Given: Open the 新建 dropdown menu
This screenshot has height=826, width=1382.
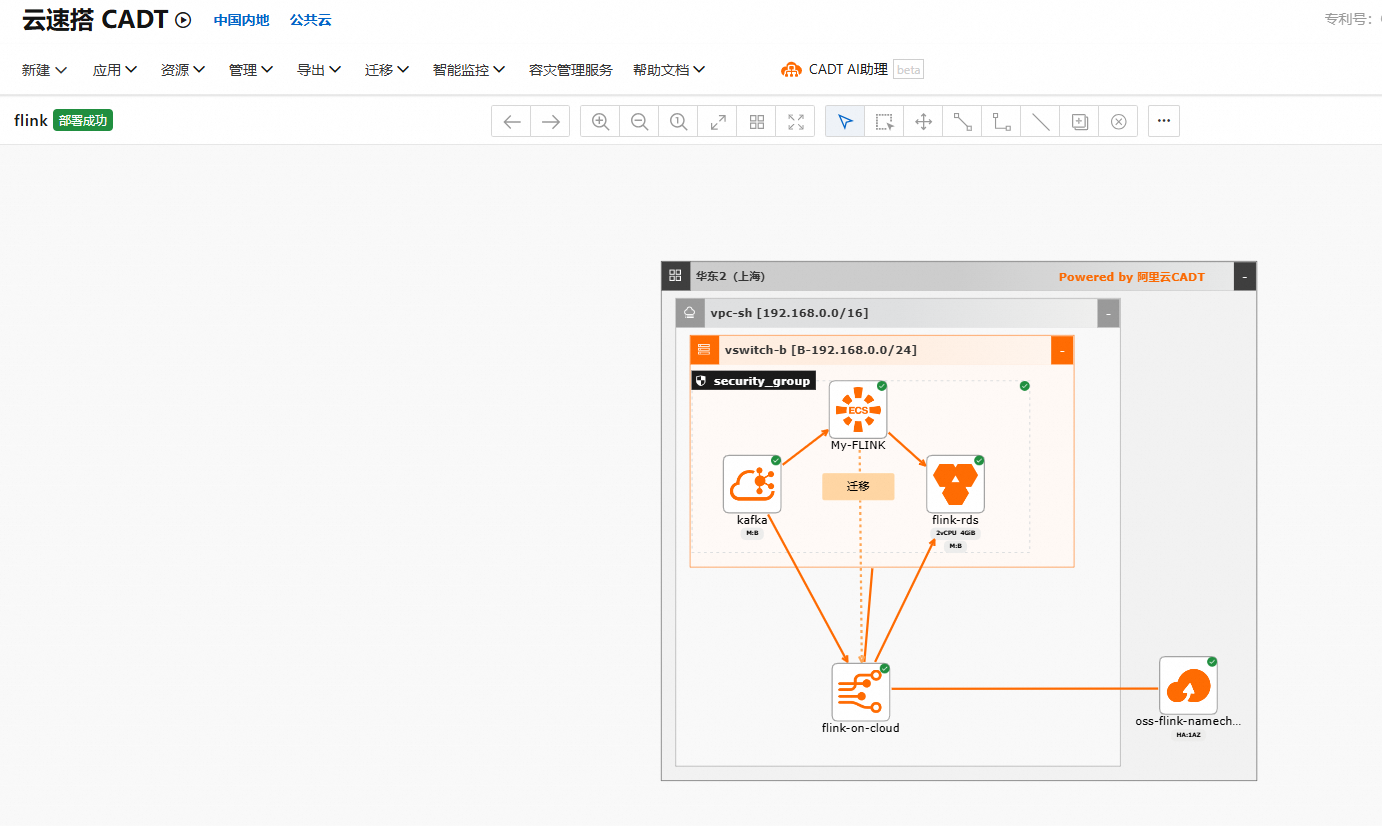Looking at the screenshot, I should pyautogui.click(x=45, y=70).
